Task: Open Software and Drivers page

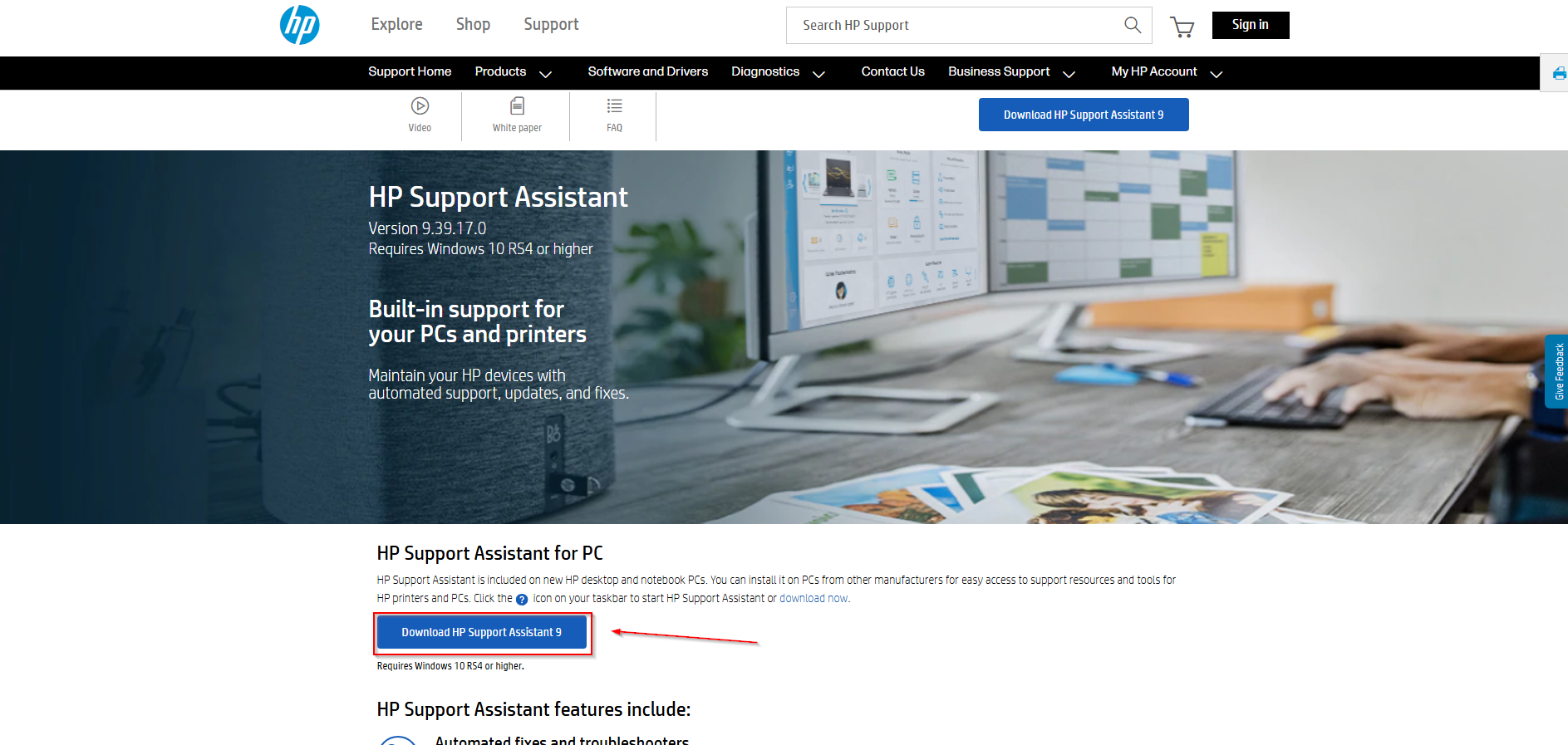Action: point(648,71)
